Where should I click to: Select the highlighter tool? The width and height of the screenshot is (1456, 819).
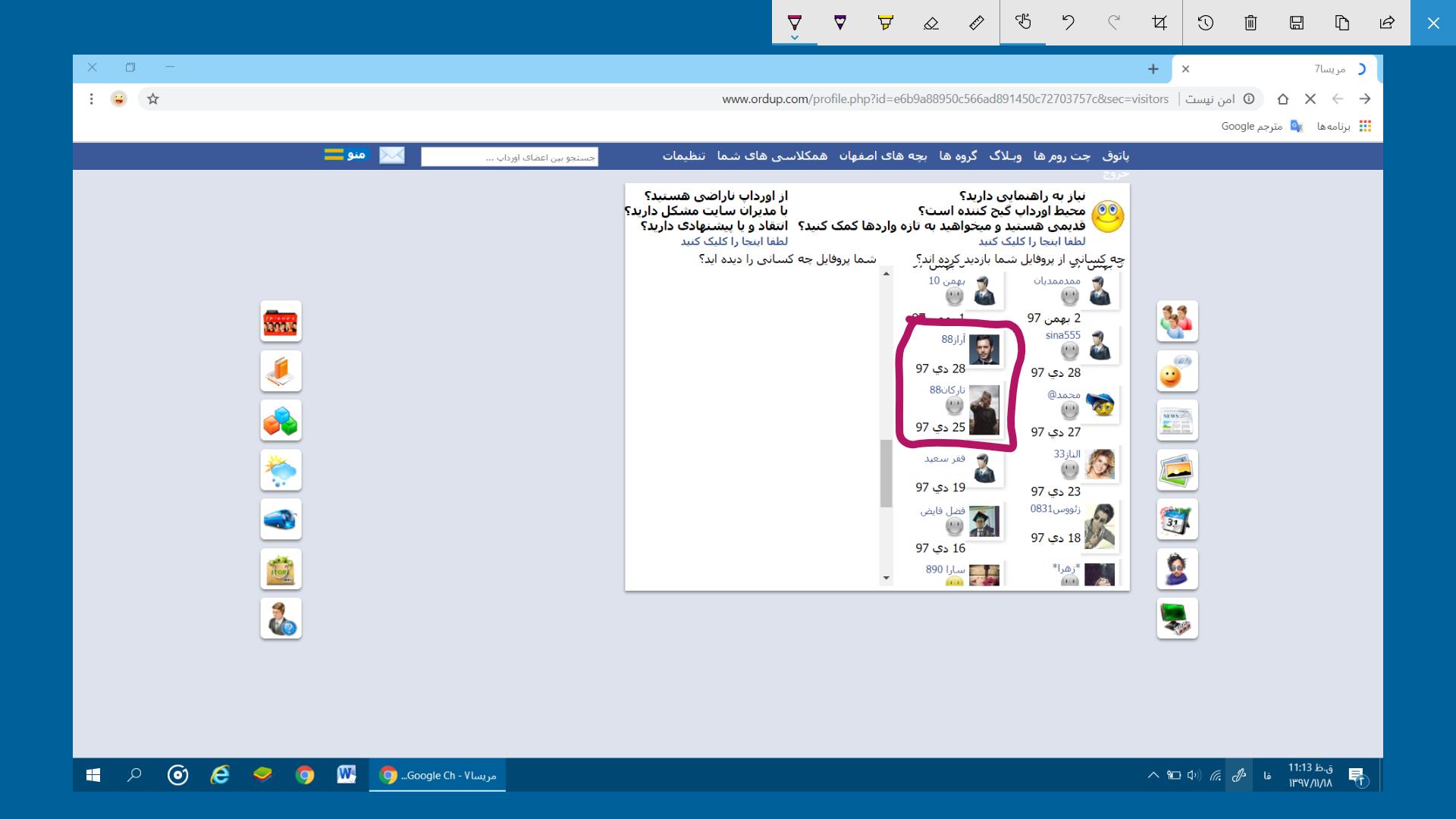(x=886, y=22)
